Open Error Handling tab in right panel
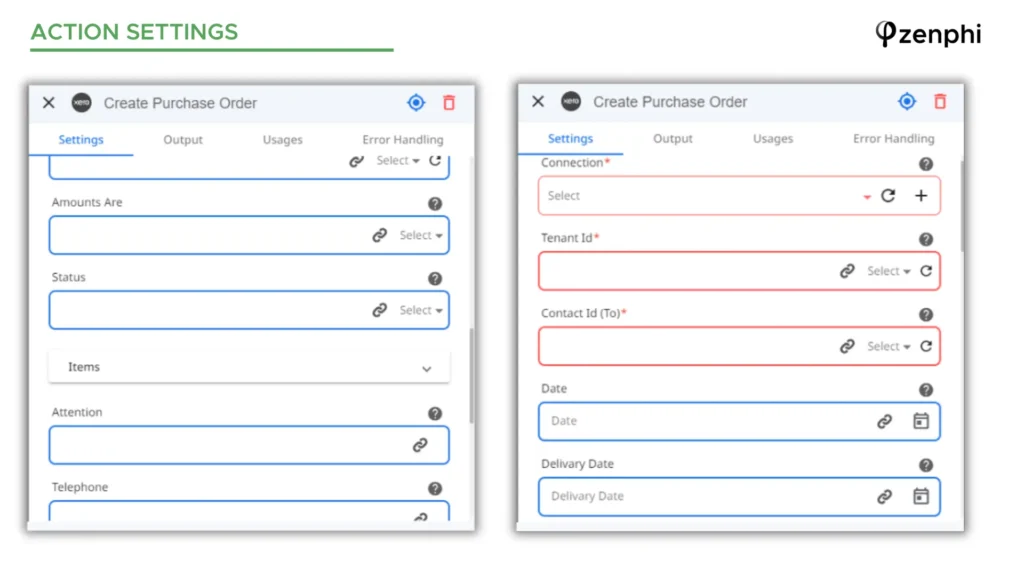The image size is (1024, 576). pos(893,138)
